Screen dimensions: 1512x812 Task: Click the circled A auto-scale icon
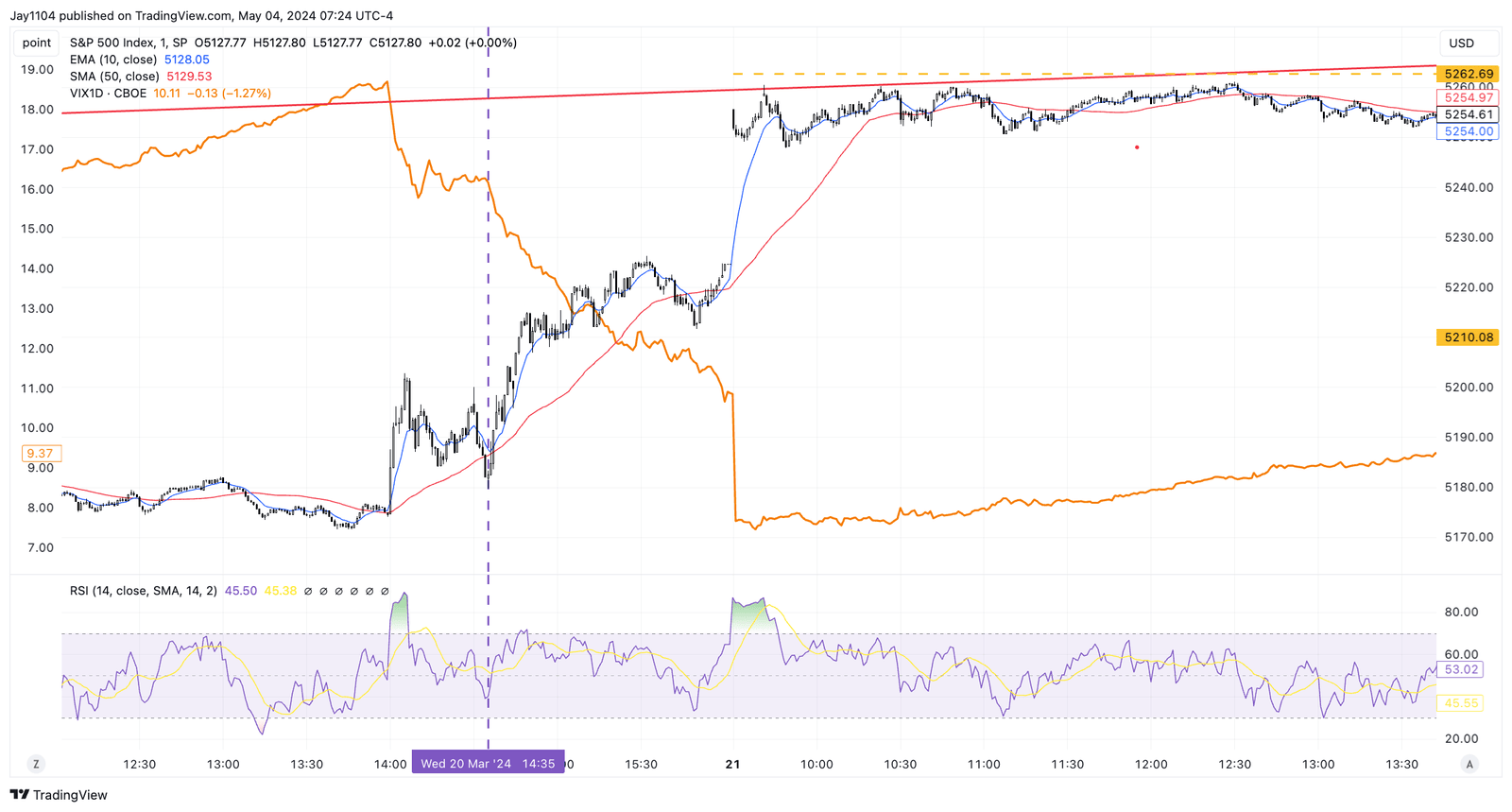(x=1469, y=764)
